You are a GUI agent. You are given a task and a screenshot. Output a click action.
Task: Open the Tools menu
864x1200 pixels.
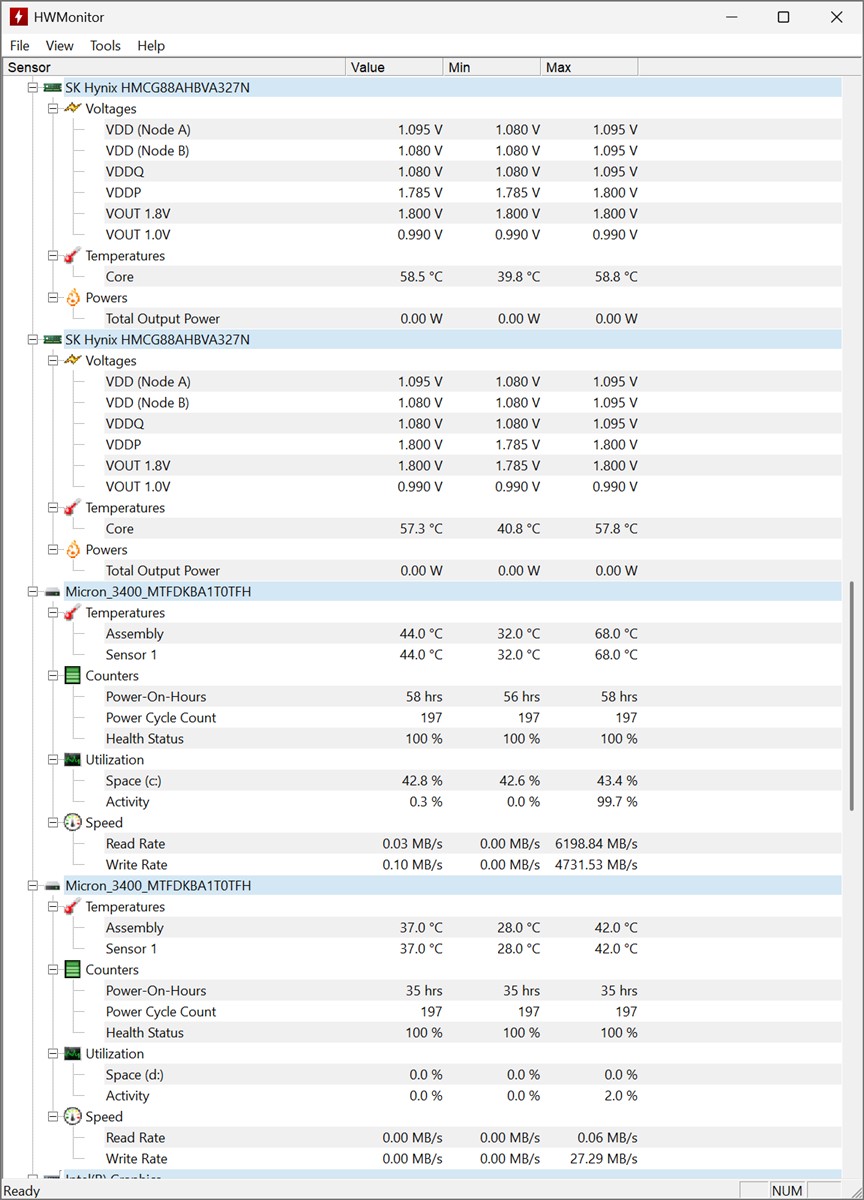coord(105,46)
